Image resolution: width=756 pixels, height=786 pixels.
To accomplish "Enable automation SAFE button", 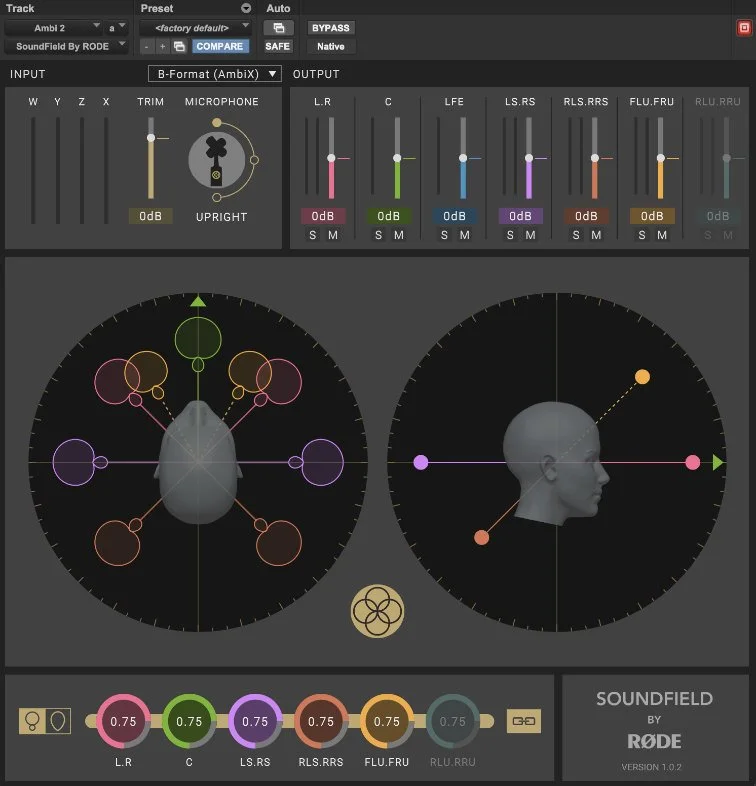I will [x=277, y=46].
